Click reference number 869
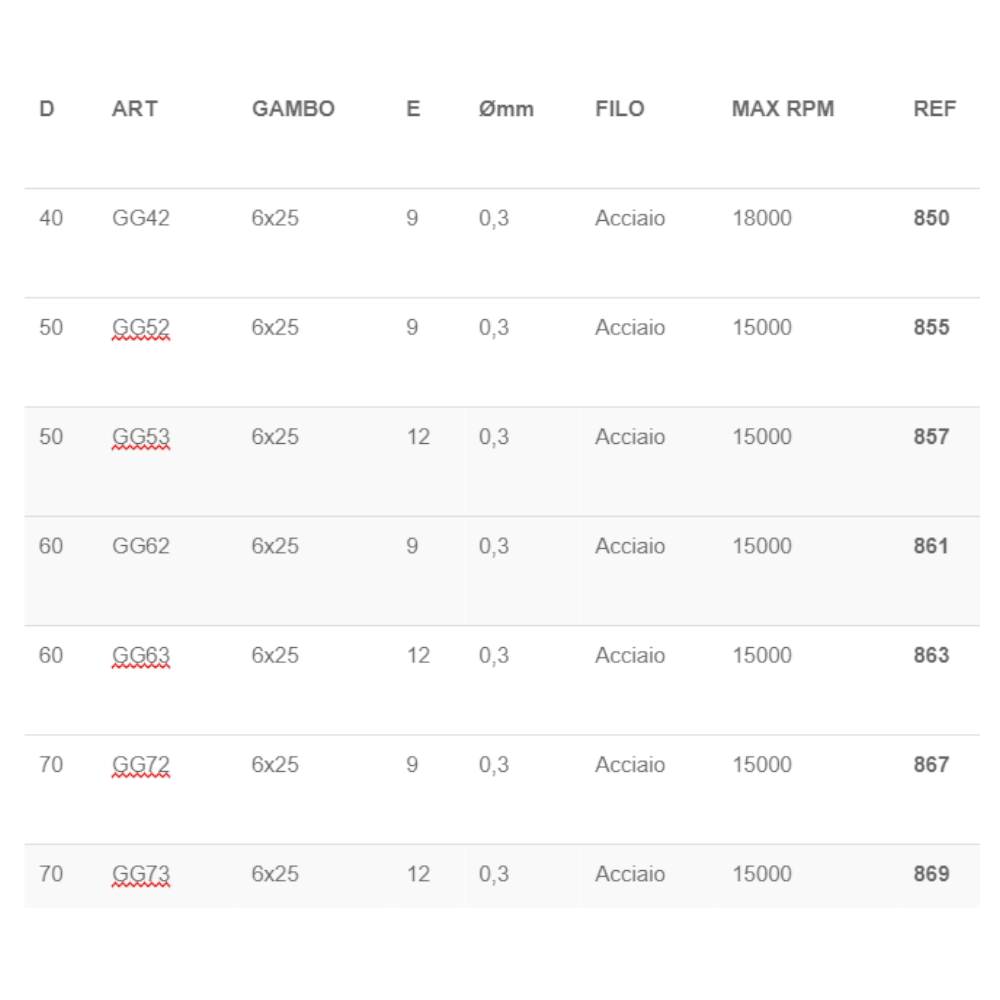The height and width of the screenshot is (1000, 1000). [x=931, y=874]
